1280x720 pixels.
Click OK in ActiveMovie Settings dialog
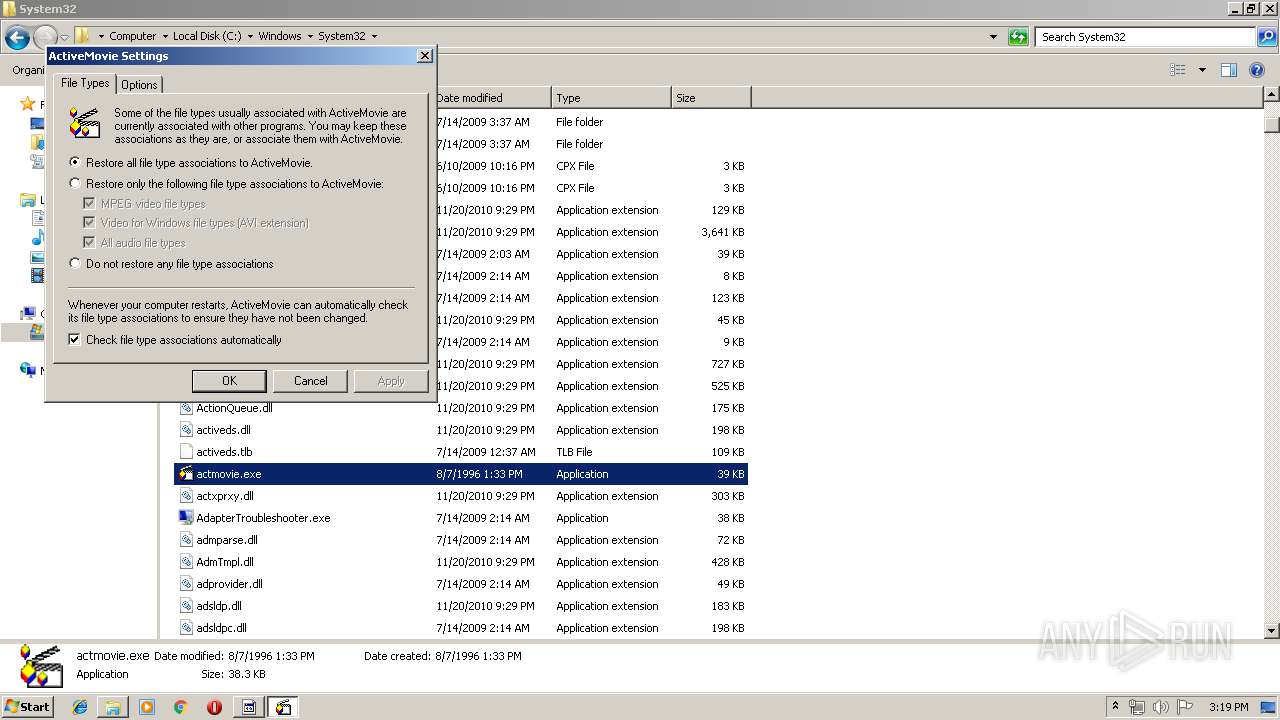pos(229,381)
